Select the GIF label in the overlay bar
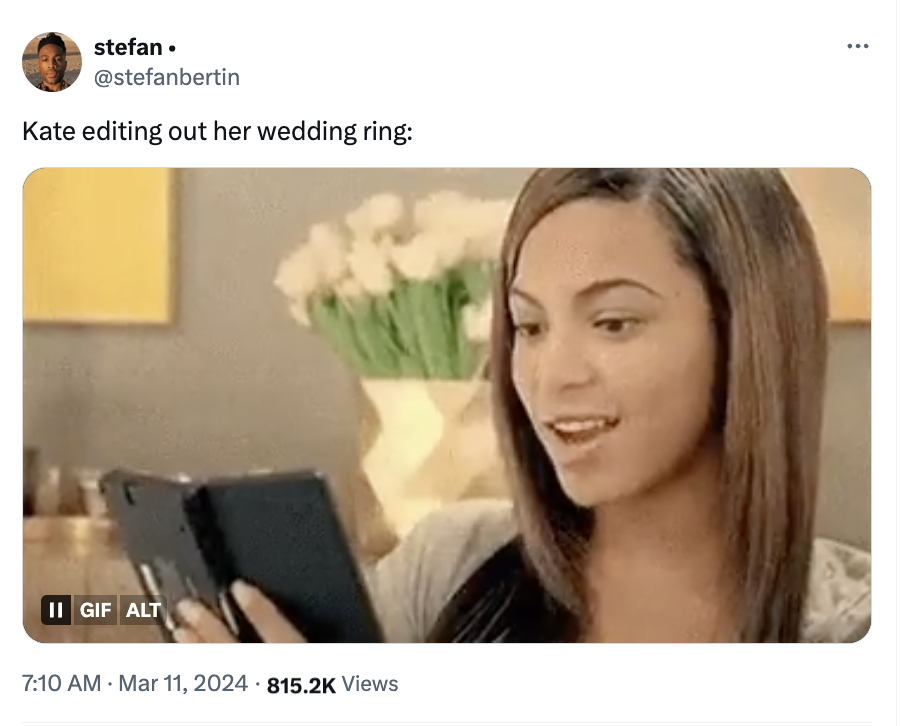This screenshot has height=726, width=901. pyautogui.click(x=96, y=608)
